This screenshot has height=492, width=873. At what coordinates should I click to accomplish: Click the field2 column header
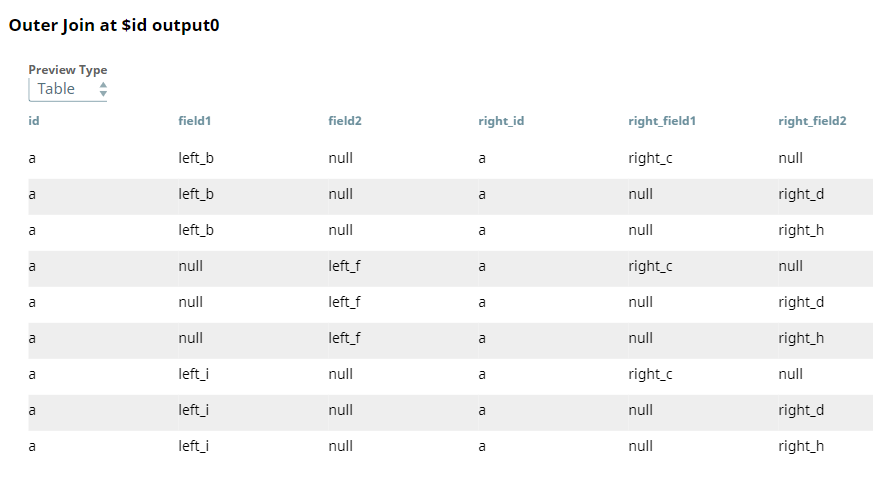[x=345, y=121]
